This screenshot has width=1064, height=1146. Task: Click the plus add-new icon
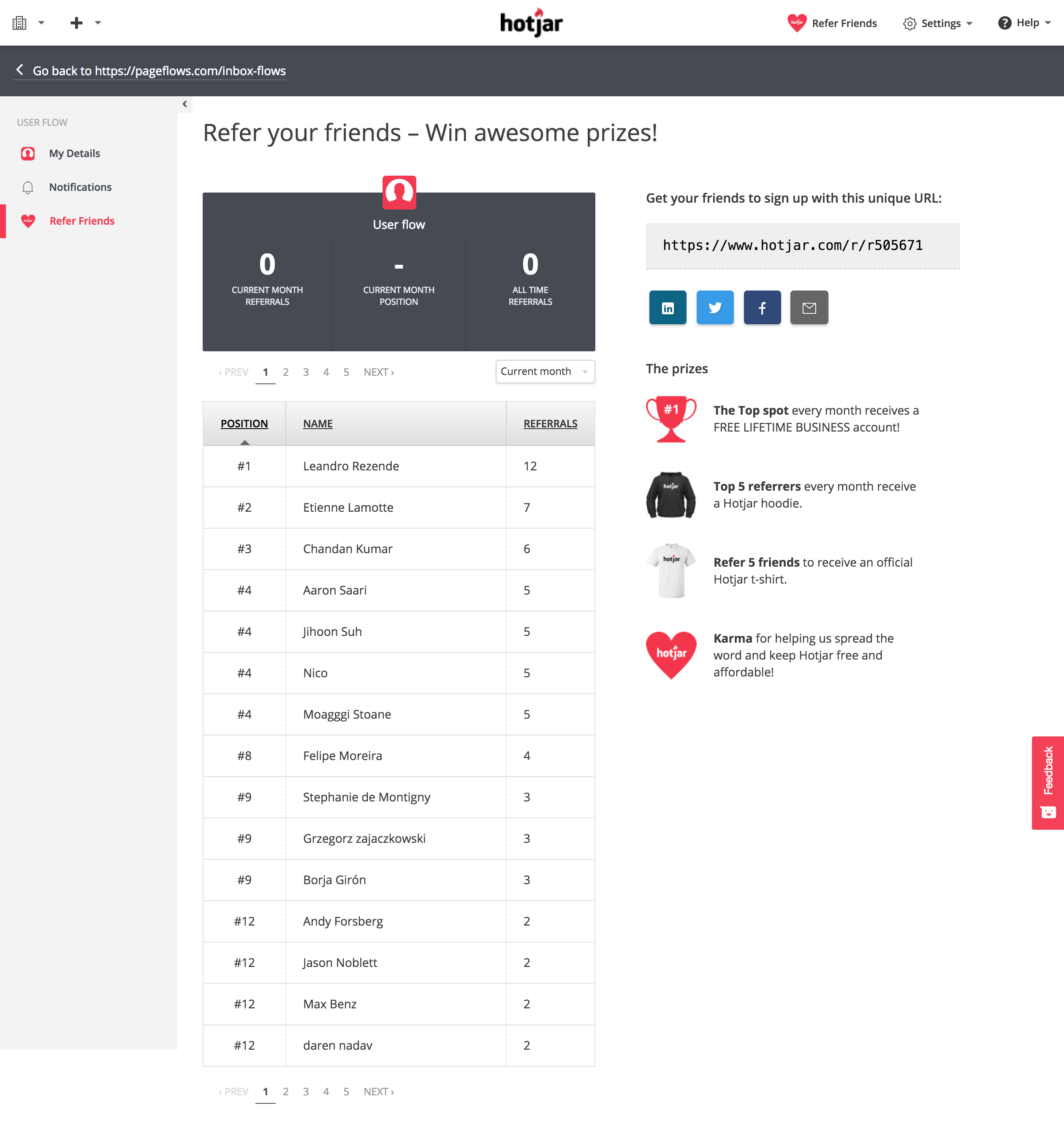[76, 23]
